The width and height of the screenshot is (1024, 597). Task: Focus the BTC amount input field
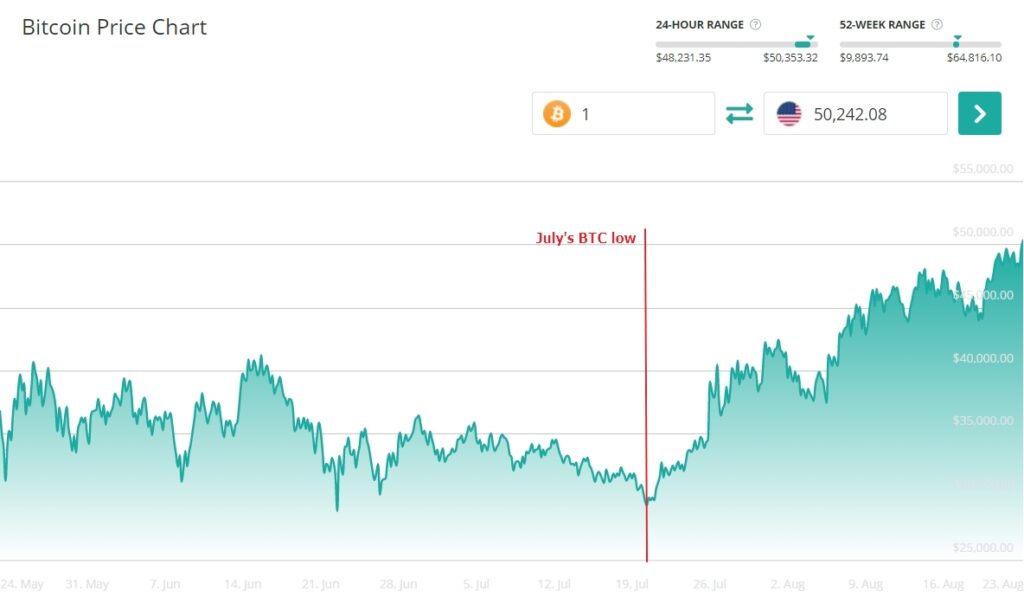tap(640, 114)
